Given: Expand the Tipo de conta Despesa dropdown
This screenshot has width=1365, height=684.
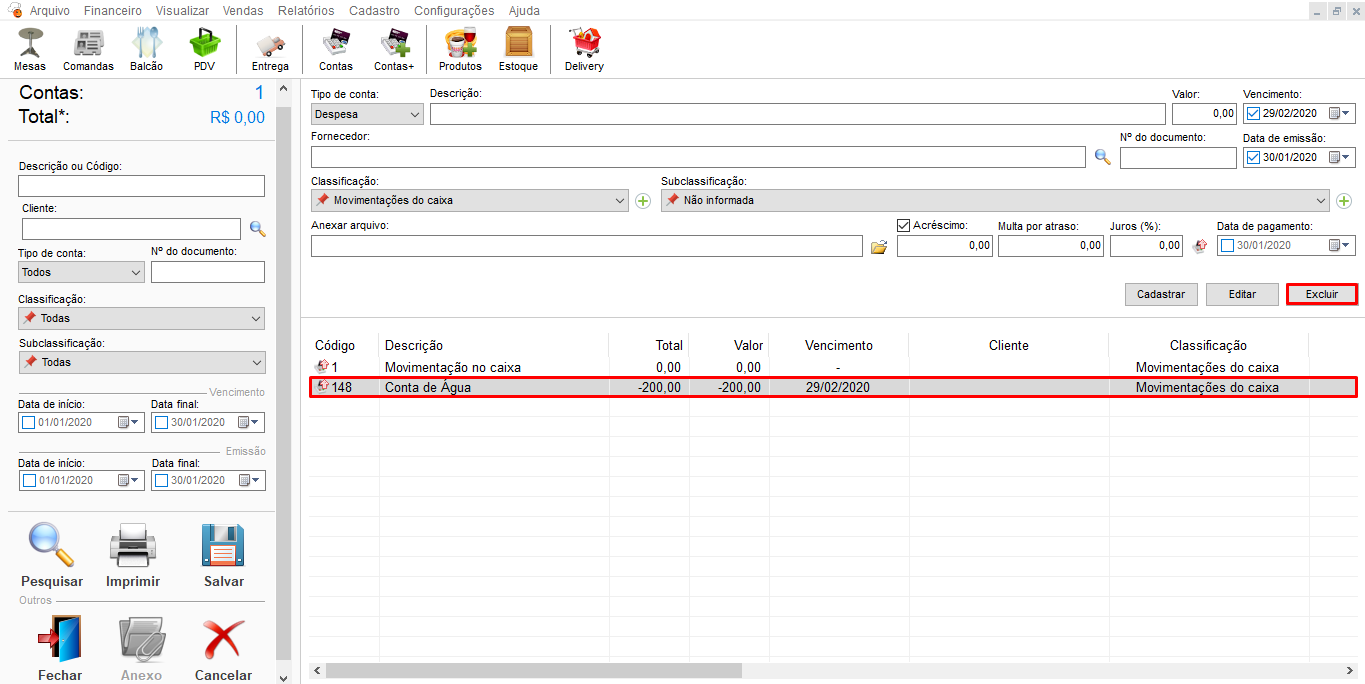Looking at the screenshot, I should point(368,114).
